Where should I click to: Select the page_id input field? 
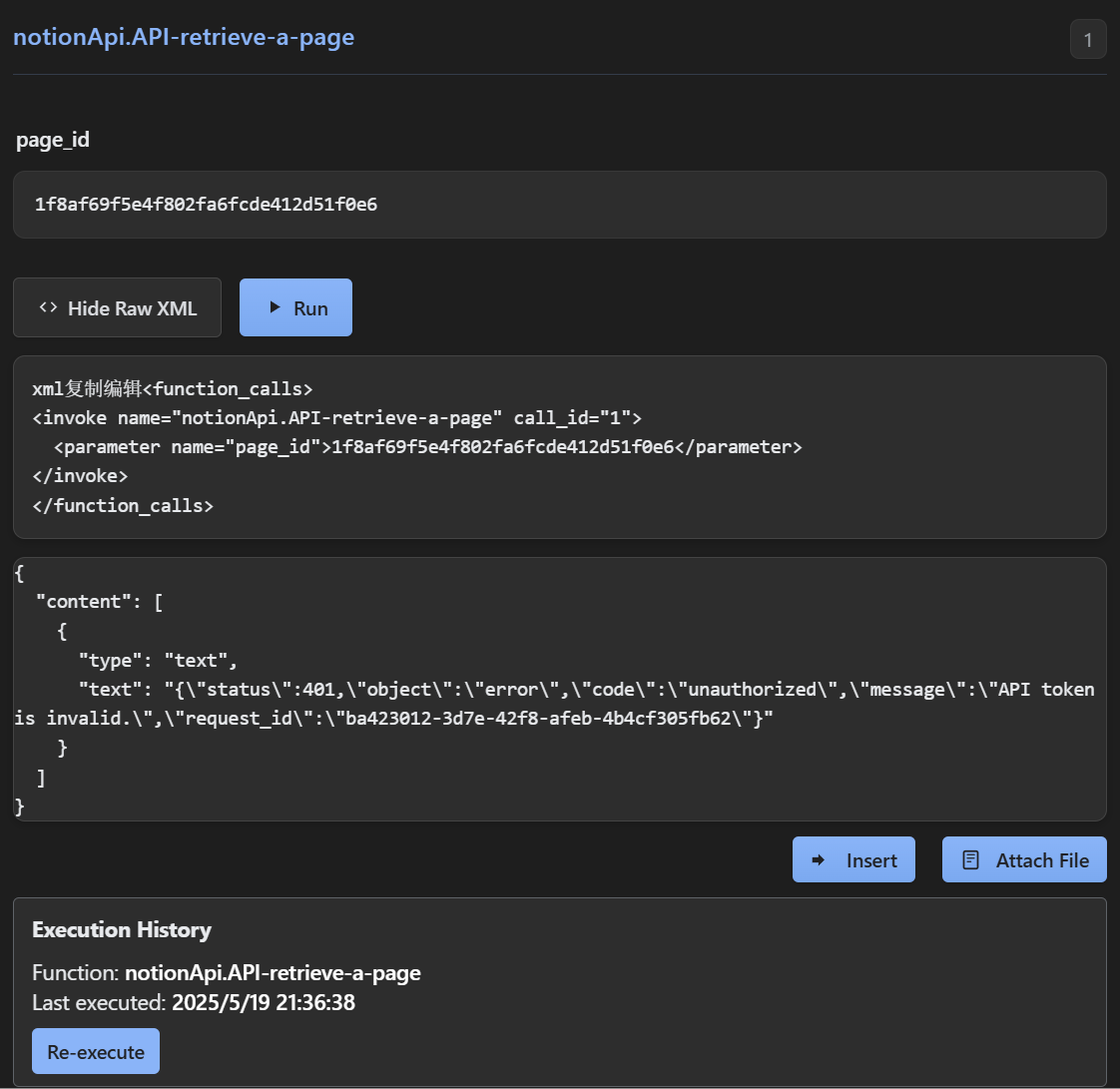559,205
